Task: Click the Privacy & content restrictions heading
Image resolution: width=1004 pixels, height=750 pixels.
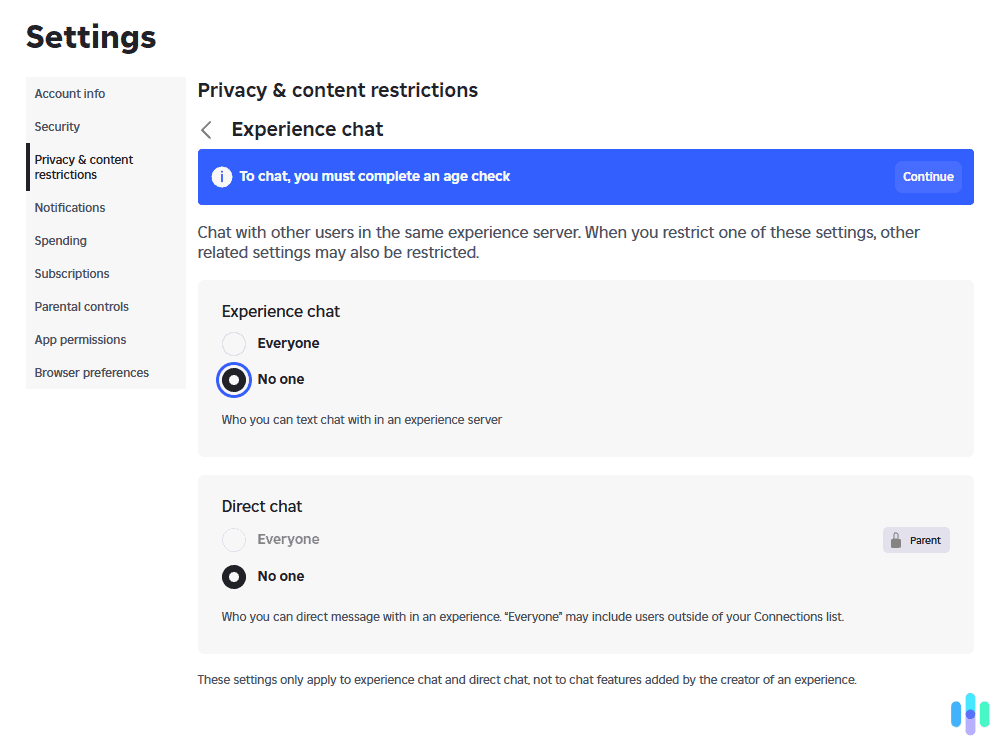Action: [x=338, y=91]
